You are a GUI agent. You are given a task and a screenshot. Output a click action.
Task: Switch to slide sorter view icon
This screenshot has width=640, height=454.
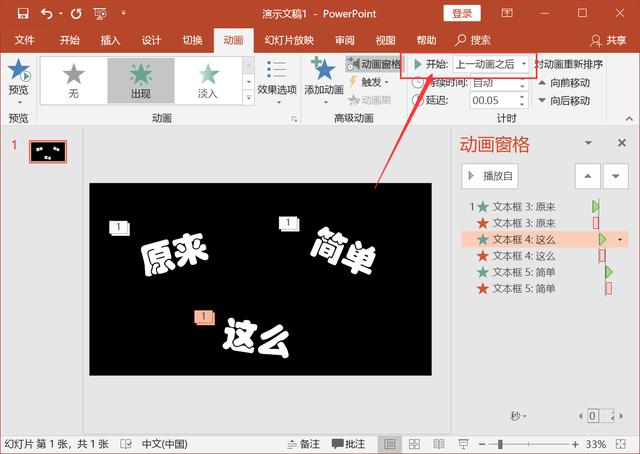414,444
